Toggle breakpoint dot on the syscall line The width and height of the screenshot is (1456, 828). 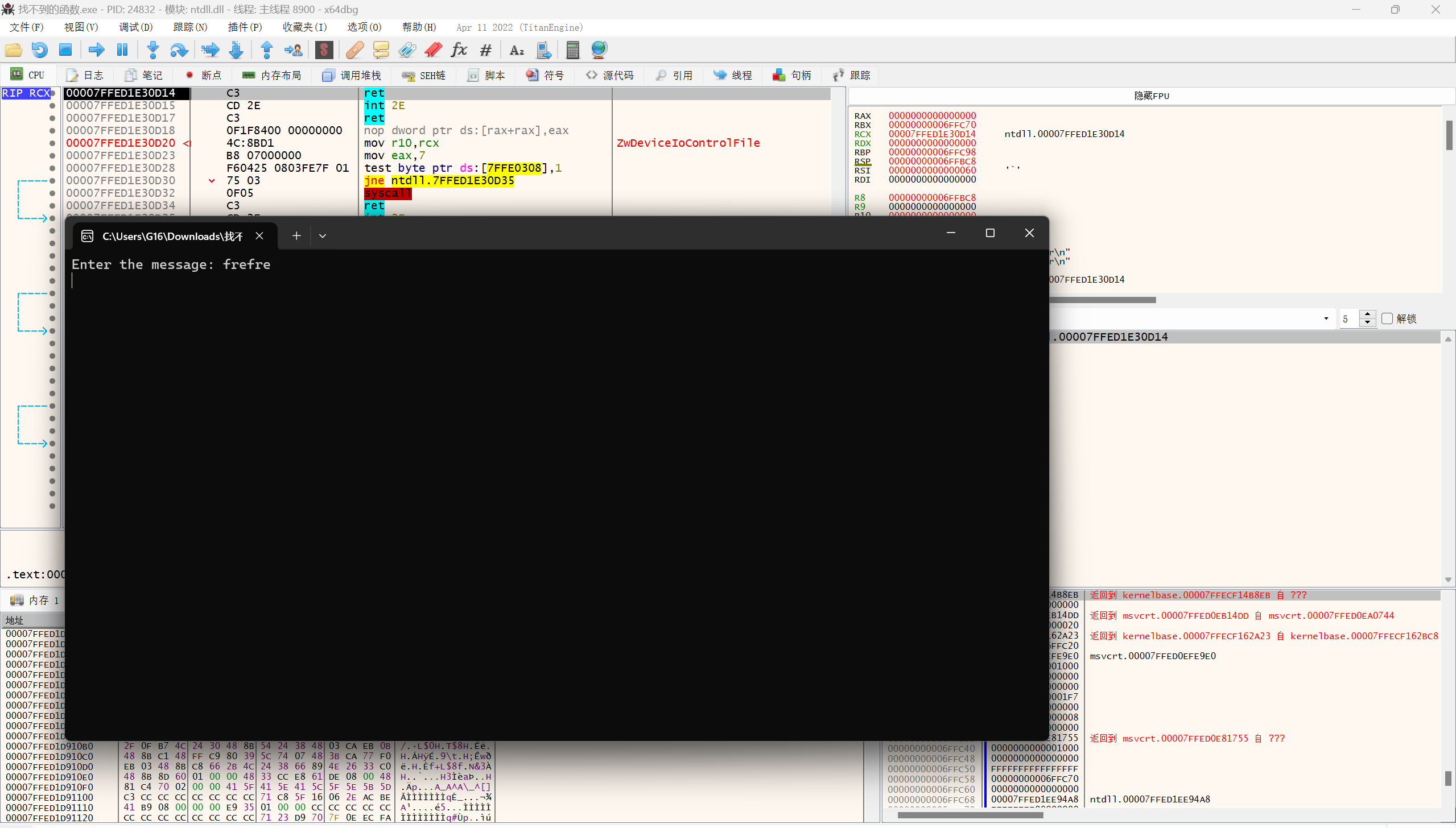52,193
